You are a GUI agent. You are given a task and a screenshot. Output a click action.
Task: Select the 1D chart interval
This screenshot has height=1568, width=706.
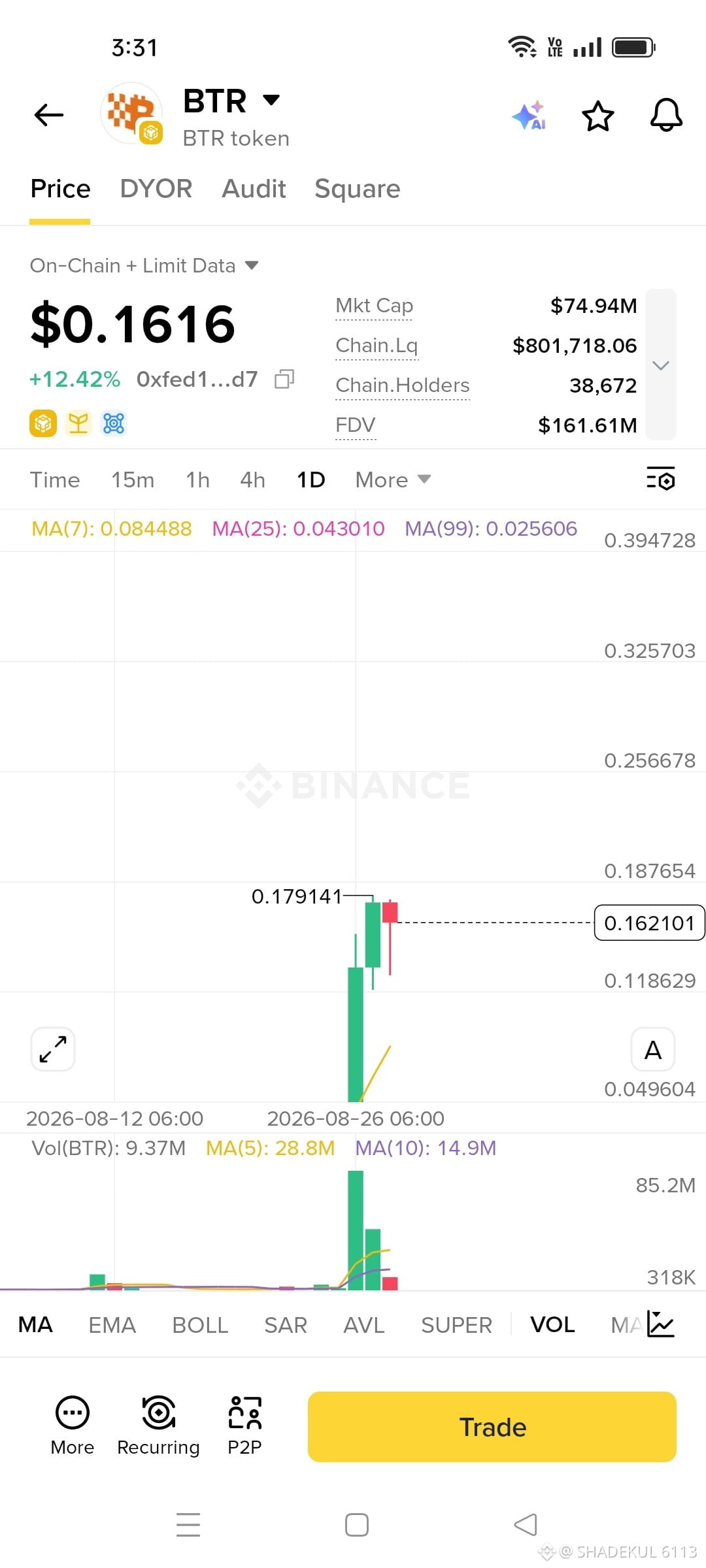(x=311, y=480)
